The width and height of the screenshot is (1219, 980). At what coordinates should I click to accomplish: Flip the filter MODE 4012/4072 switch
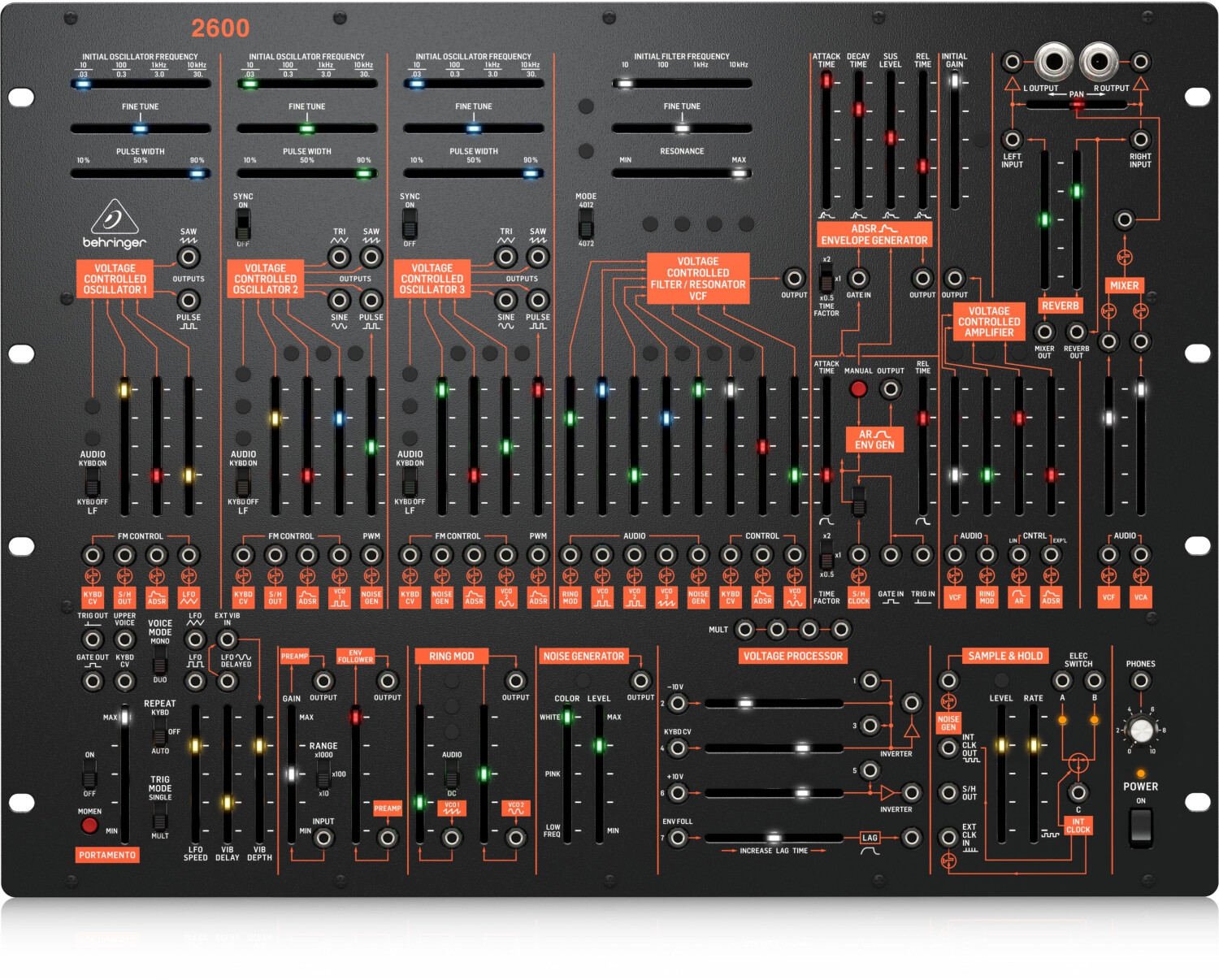coord(585,223)
